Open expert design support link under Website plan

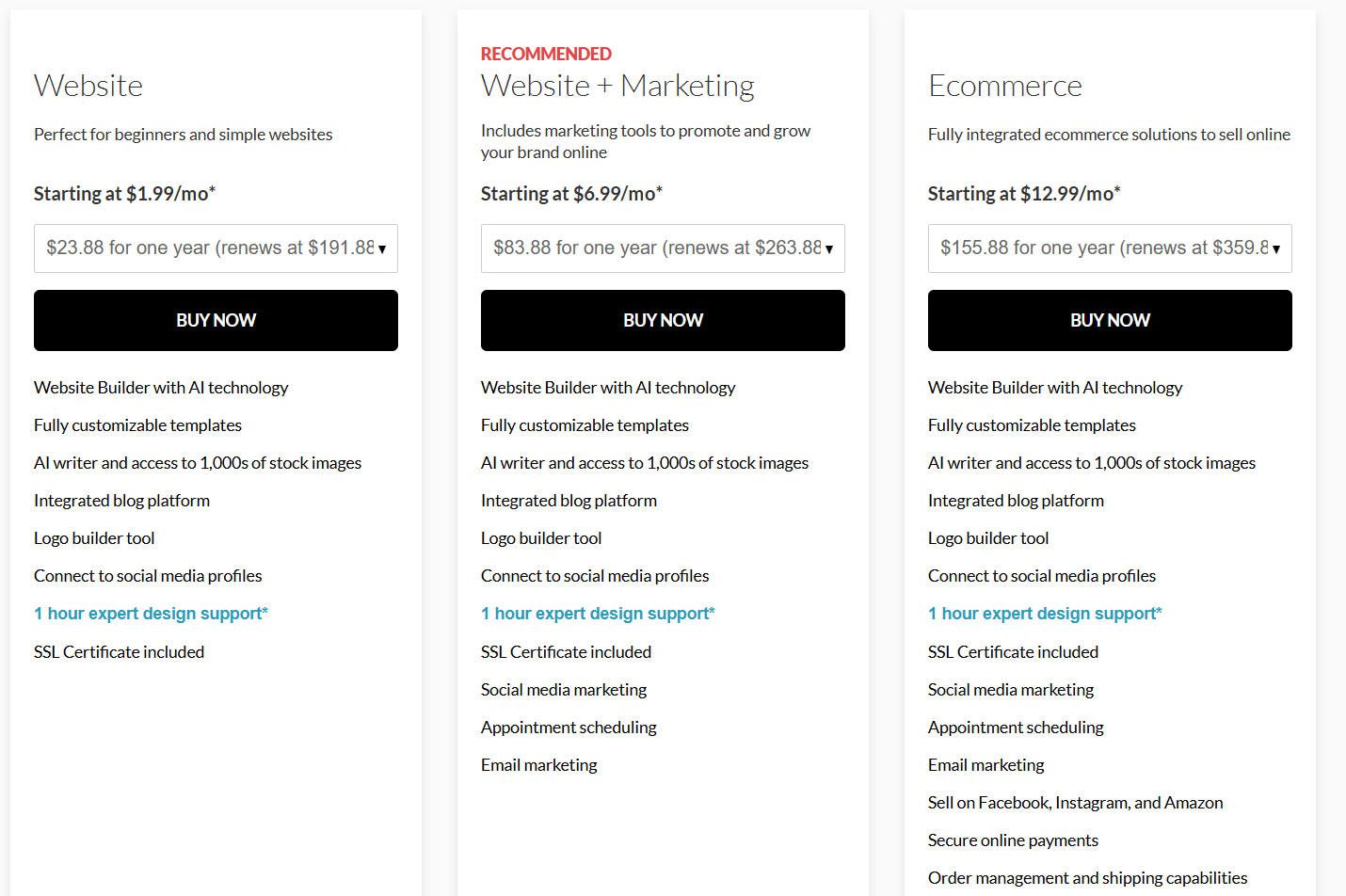pyautogui.click(x=152, y=614)
